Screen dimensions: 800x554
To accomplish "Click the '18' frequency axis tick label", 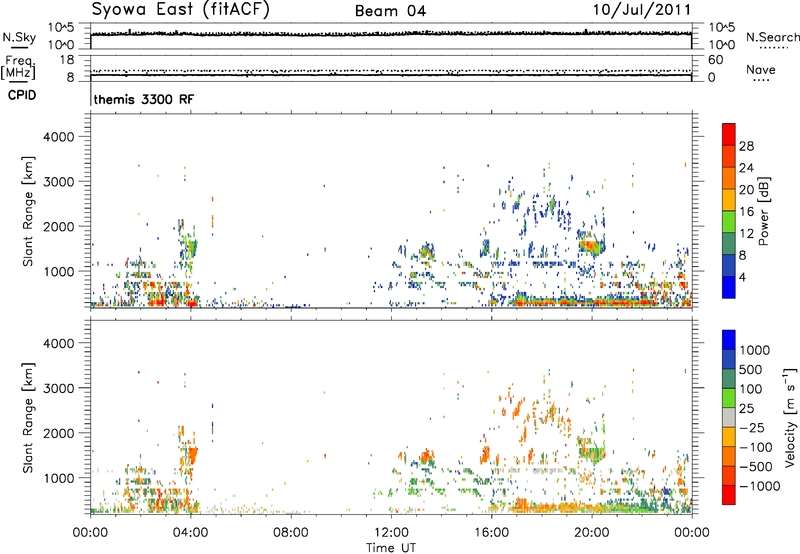I will pos(67,60).
